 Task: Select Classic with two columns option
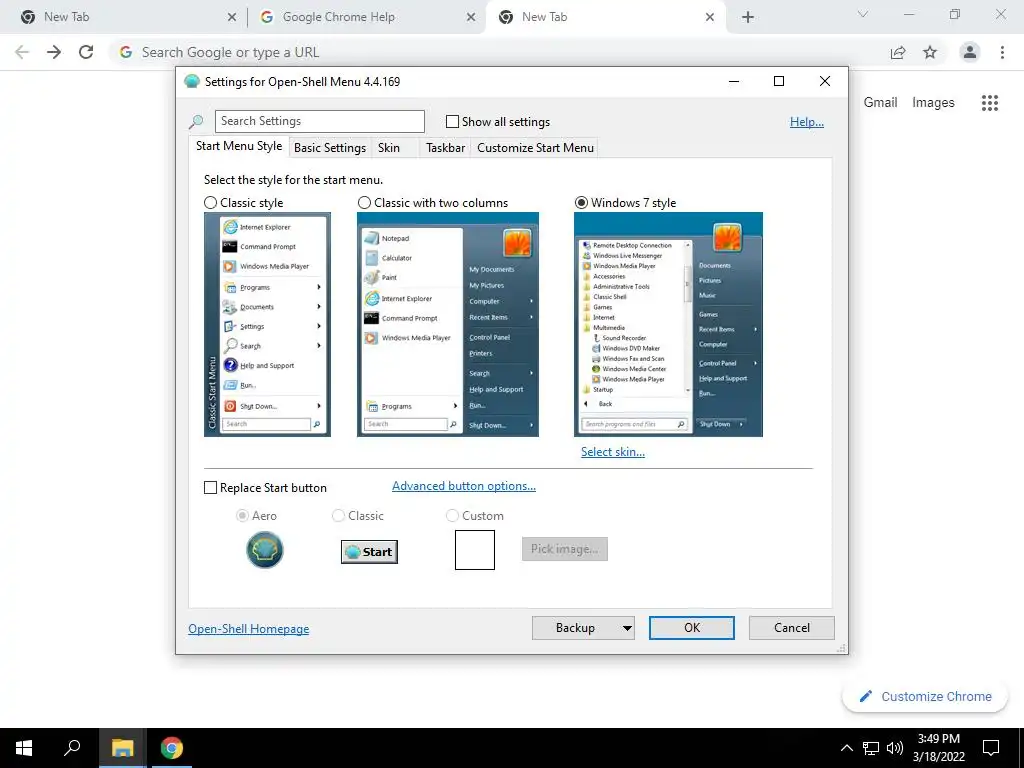click(x=364, y=203)
